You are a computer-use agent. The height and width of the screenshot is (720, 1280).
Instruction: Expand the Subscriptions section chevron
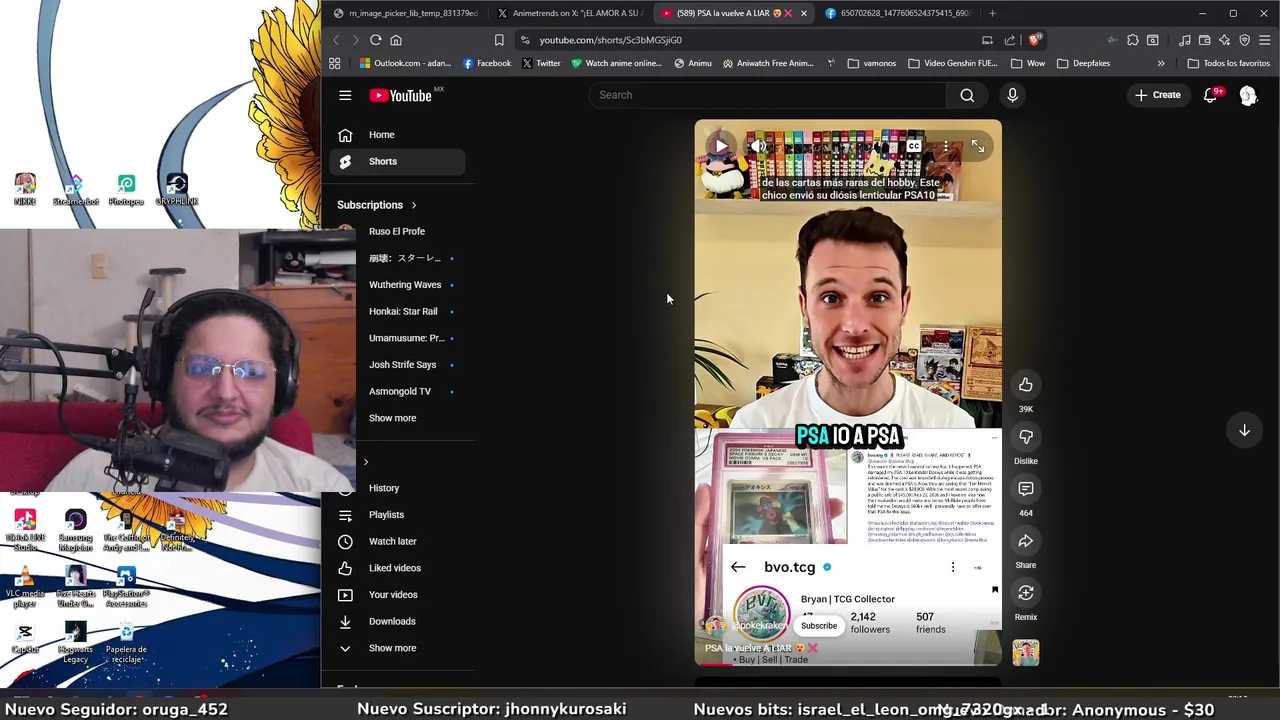click(x=413, y=205)
